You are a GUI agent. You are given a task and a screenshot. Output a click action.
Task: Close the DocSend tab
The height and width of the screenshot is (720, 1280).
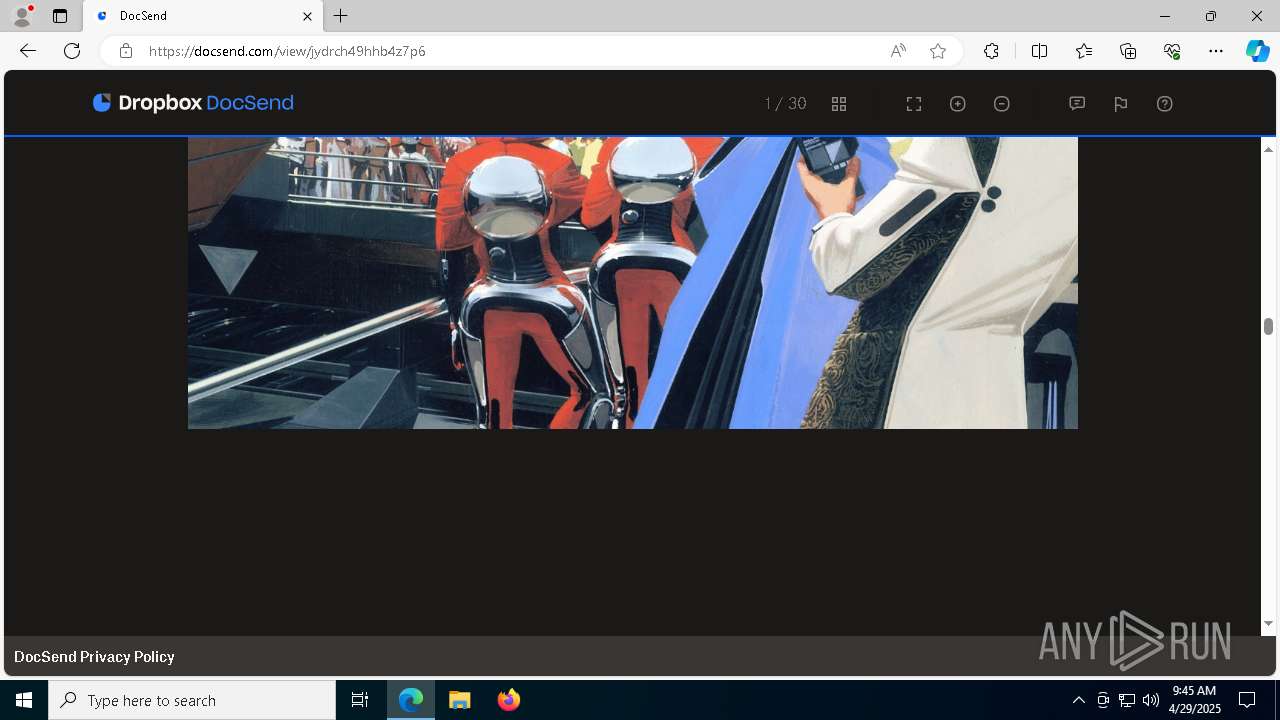coord(307,16)
